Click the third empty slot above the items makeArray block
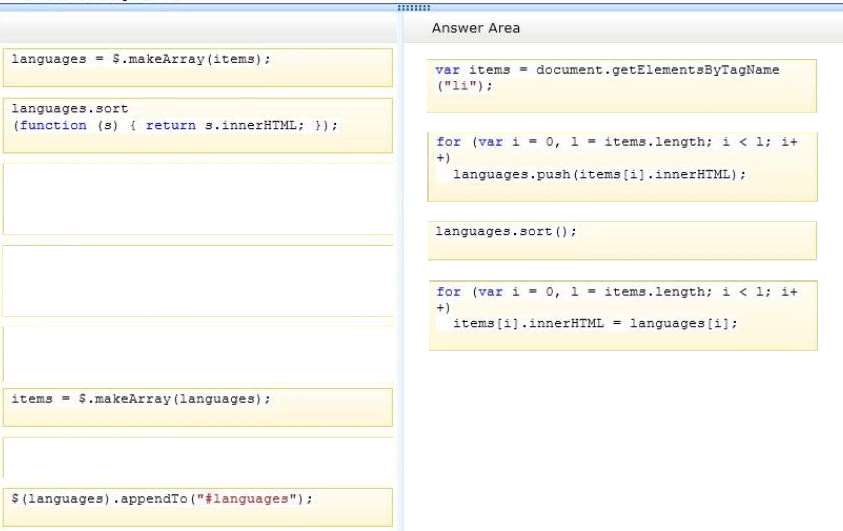 (198, 356)
